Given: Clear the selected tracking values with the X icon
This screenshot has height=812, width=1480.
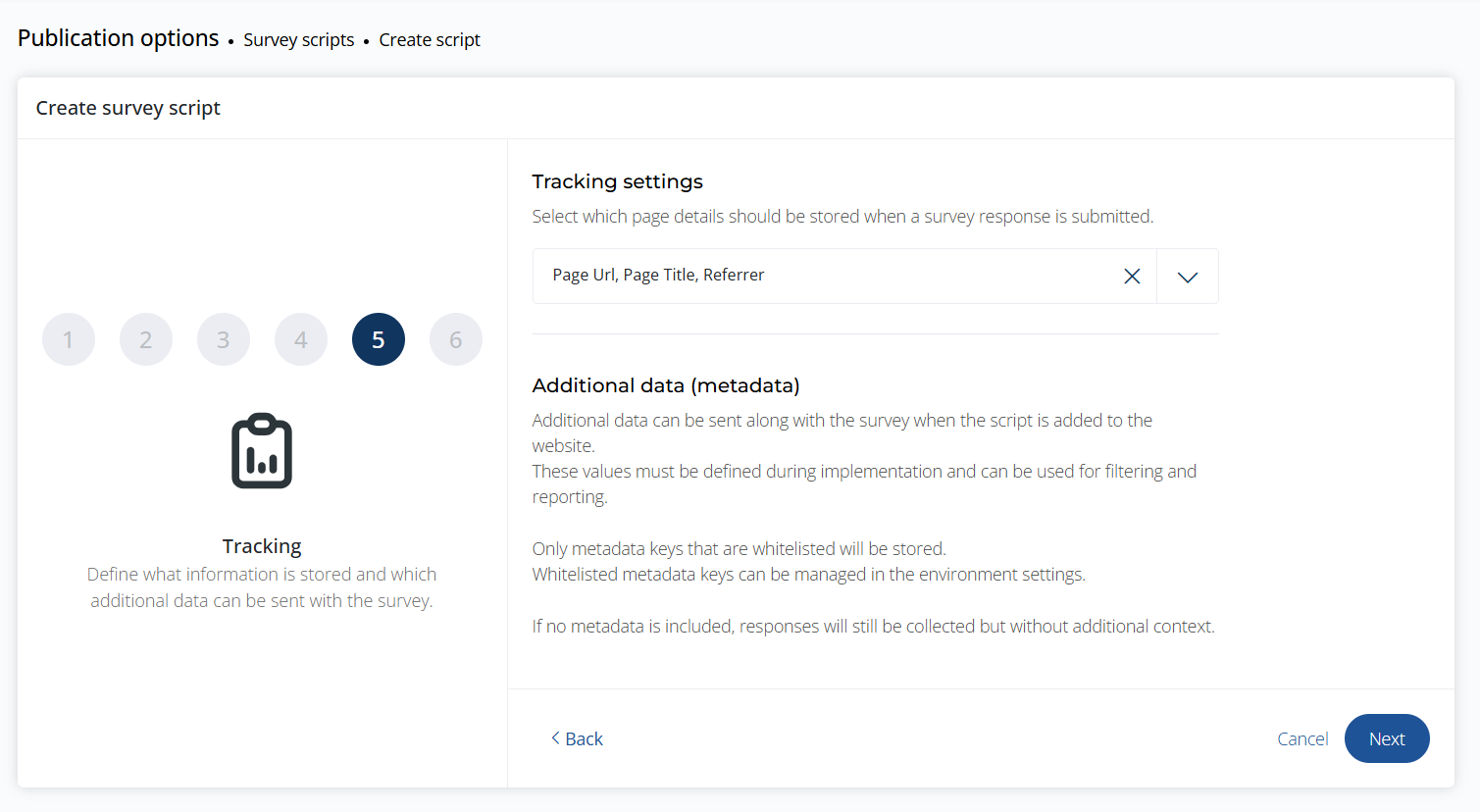Looking at the screenshot, I should [1132, 277].
